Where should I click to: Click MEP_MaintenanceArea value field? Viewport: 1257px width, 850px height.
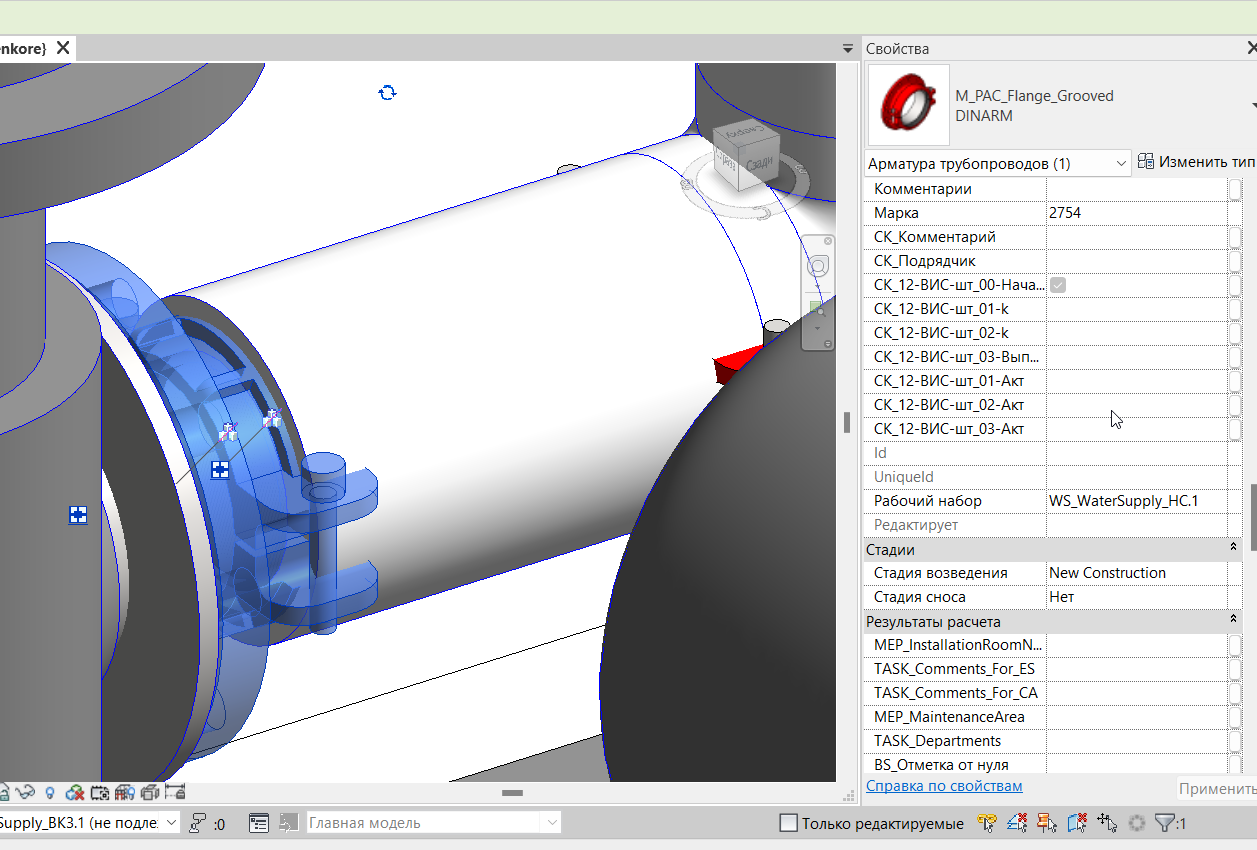click(1136, 717)
